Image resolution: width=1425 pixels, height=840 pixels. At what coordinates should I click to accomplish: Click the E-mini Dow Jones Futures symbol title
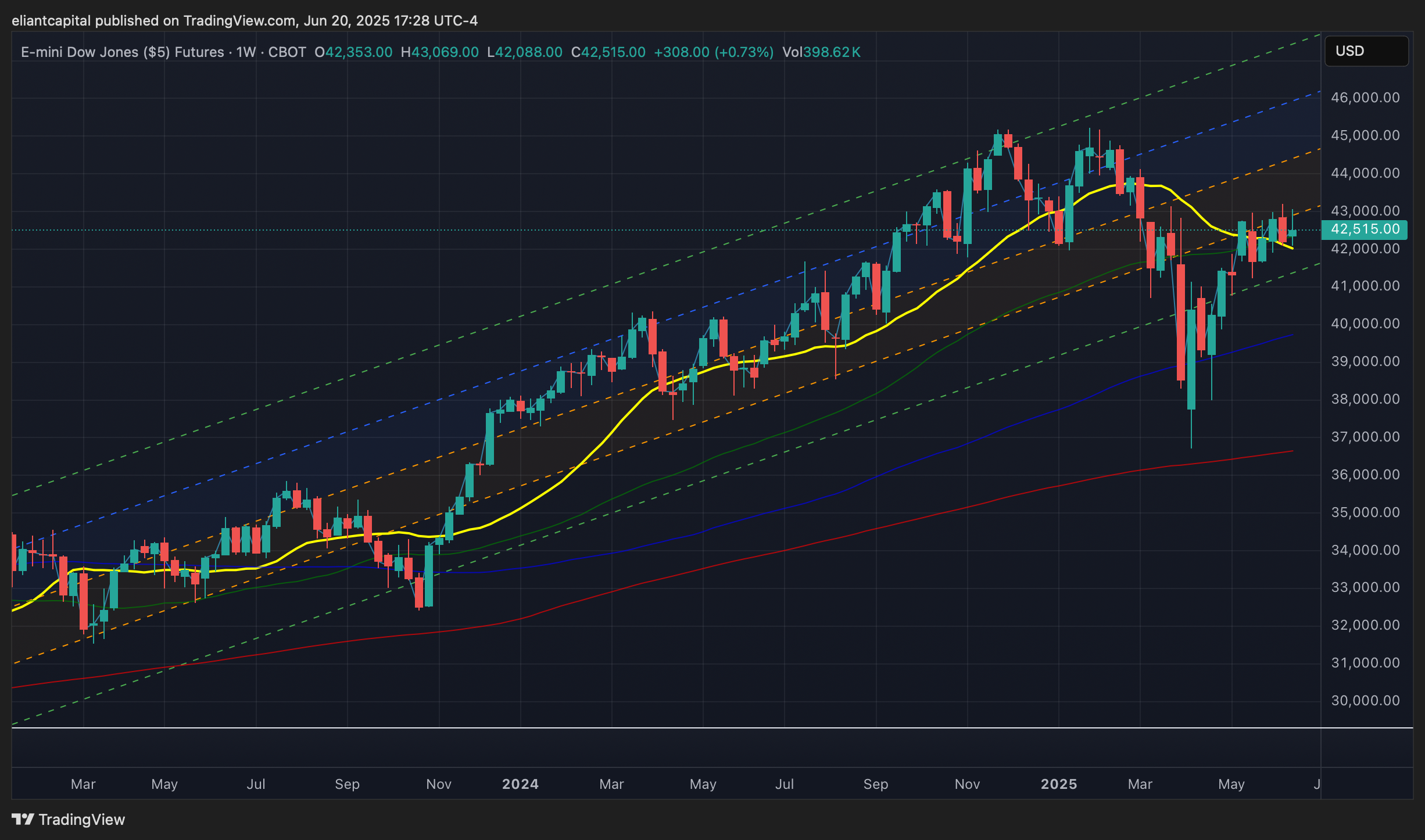[x=122, y=52]
